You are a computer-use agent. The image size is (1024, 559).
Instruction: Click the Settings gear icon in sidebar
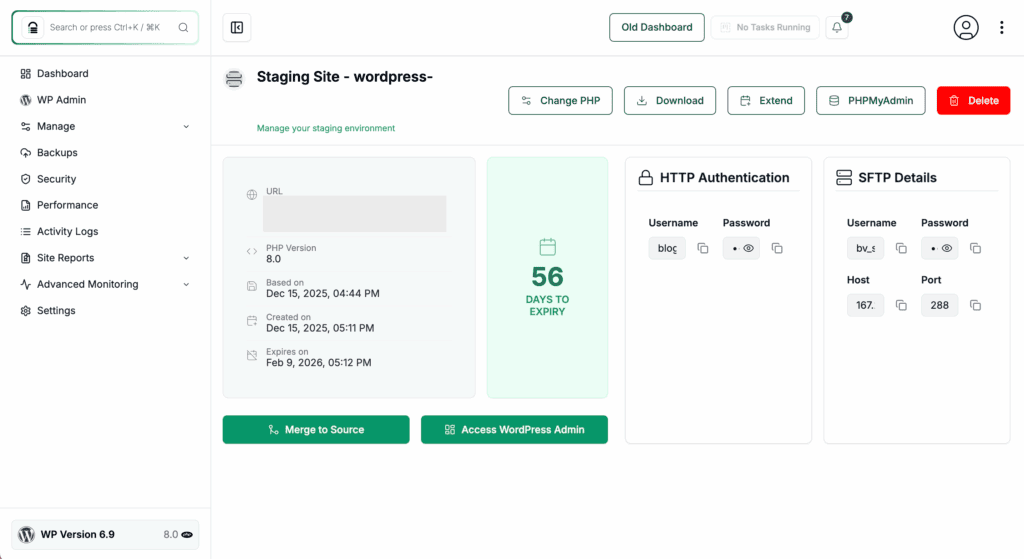[x=25, y=310]
